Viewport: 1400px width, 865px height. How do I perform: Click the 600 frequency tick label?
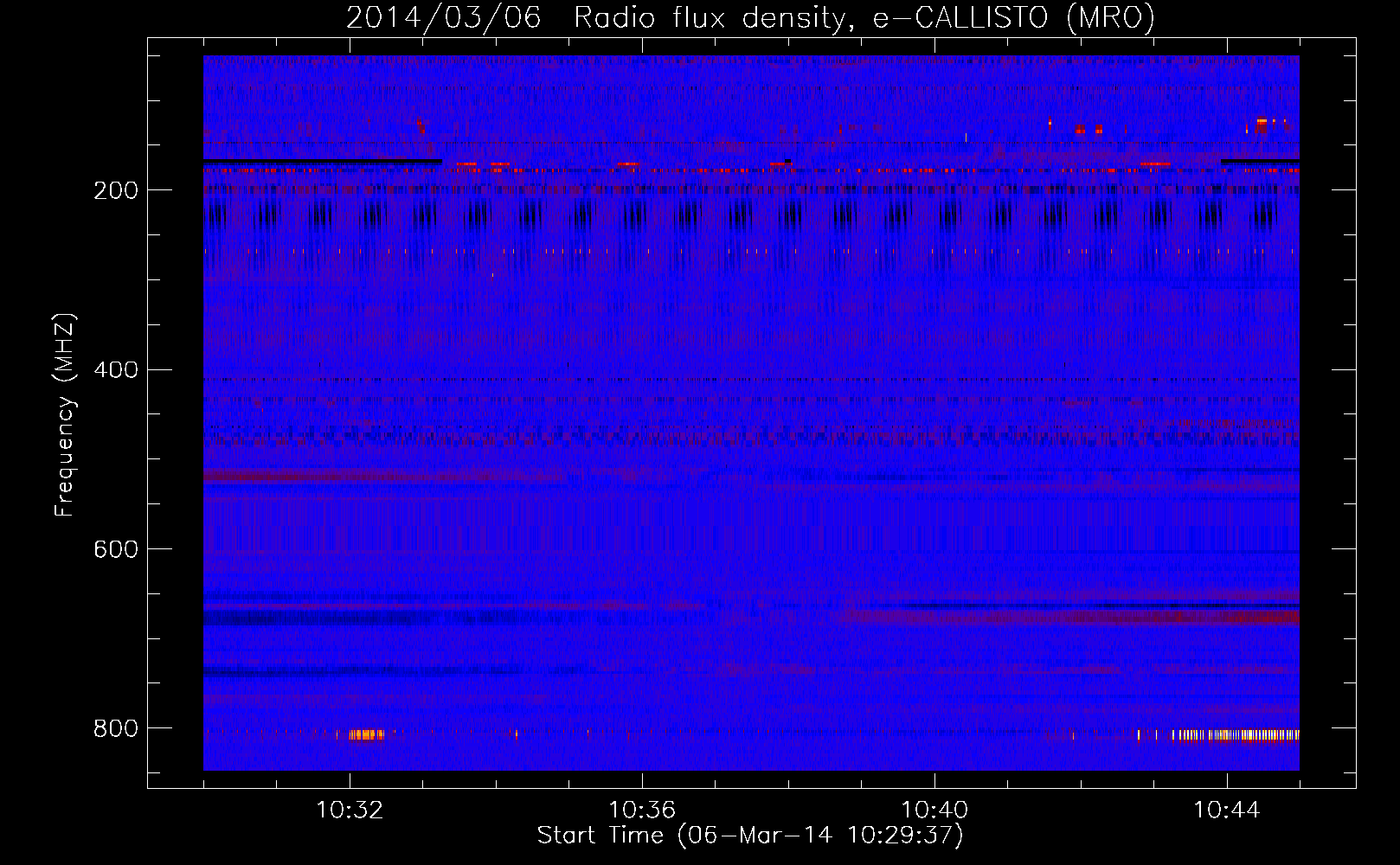pyautogui.click(x=116, y=549)
